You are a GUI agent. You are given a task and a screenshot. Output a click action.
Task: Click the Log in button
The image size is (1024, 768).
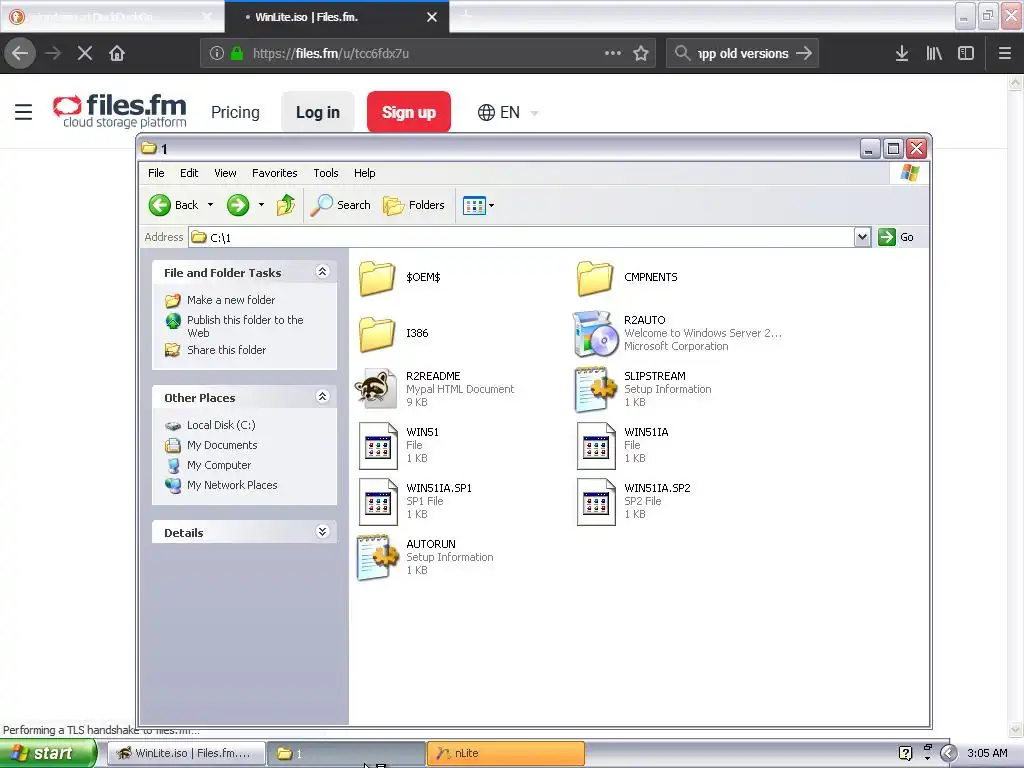318,112
